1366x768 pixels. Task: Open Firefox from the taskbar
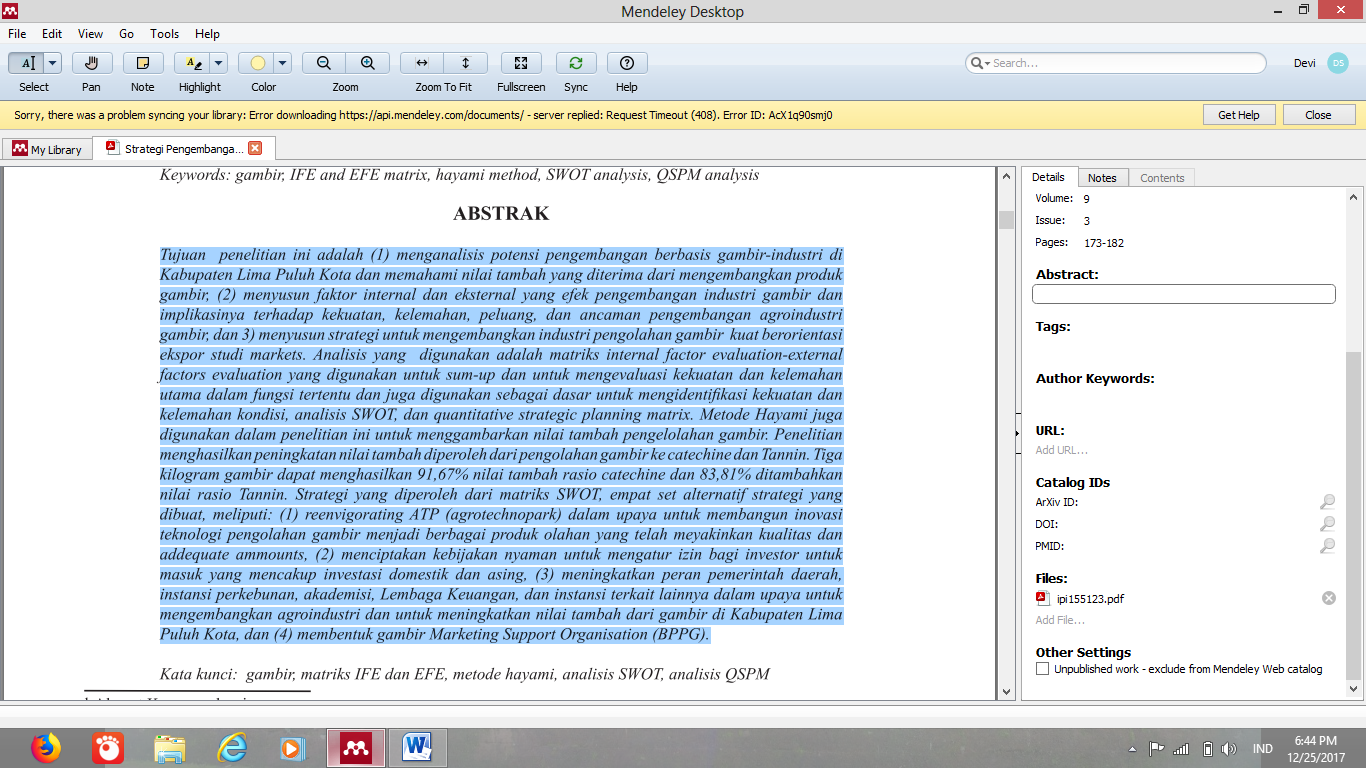46,748
